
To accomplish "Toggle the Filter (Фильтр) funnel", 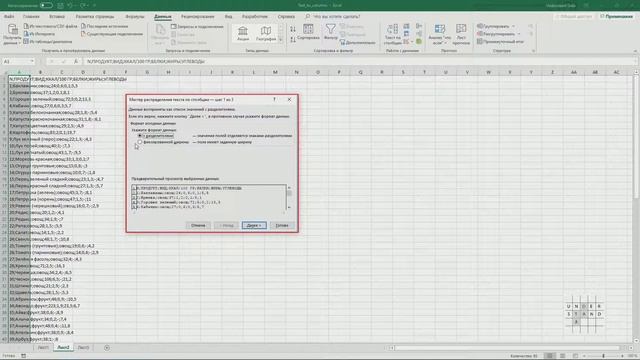I will click(331, 32).
